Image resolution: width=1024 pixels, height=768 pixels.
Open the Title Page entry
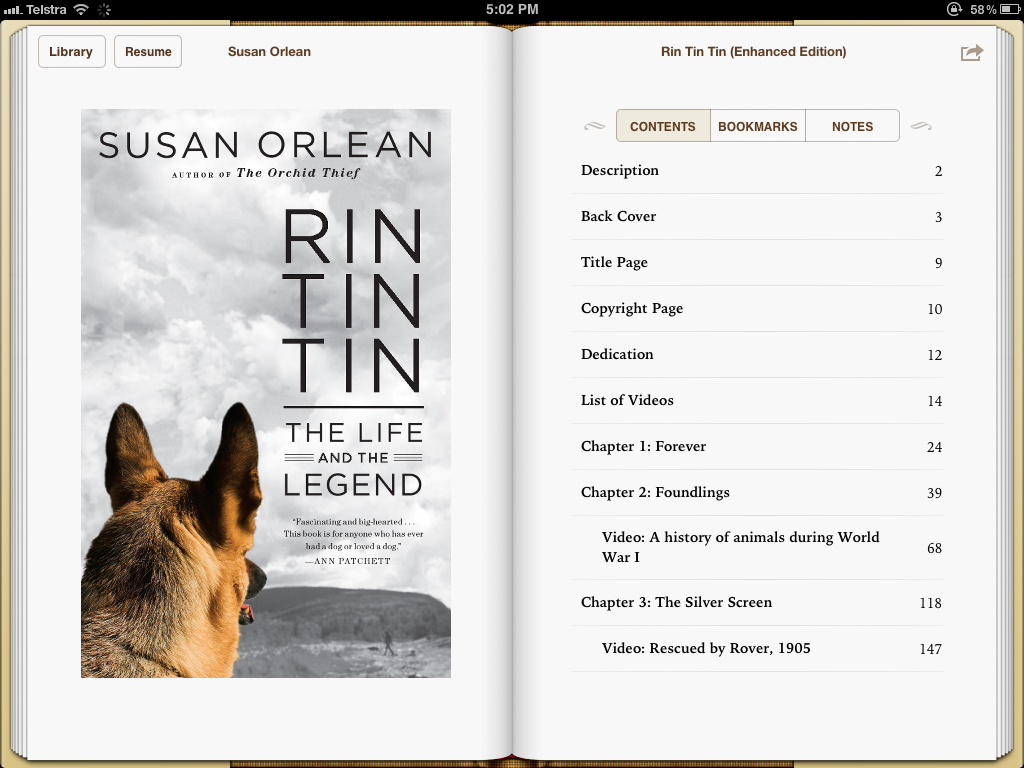pyautogui.click(x=614, y=263)
